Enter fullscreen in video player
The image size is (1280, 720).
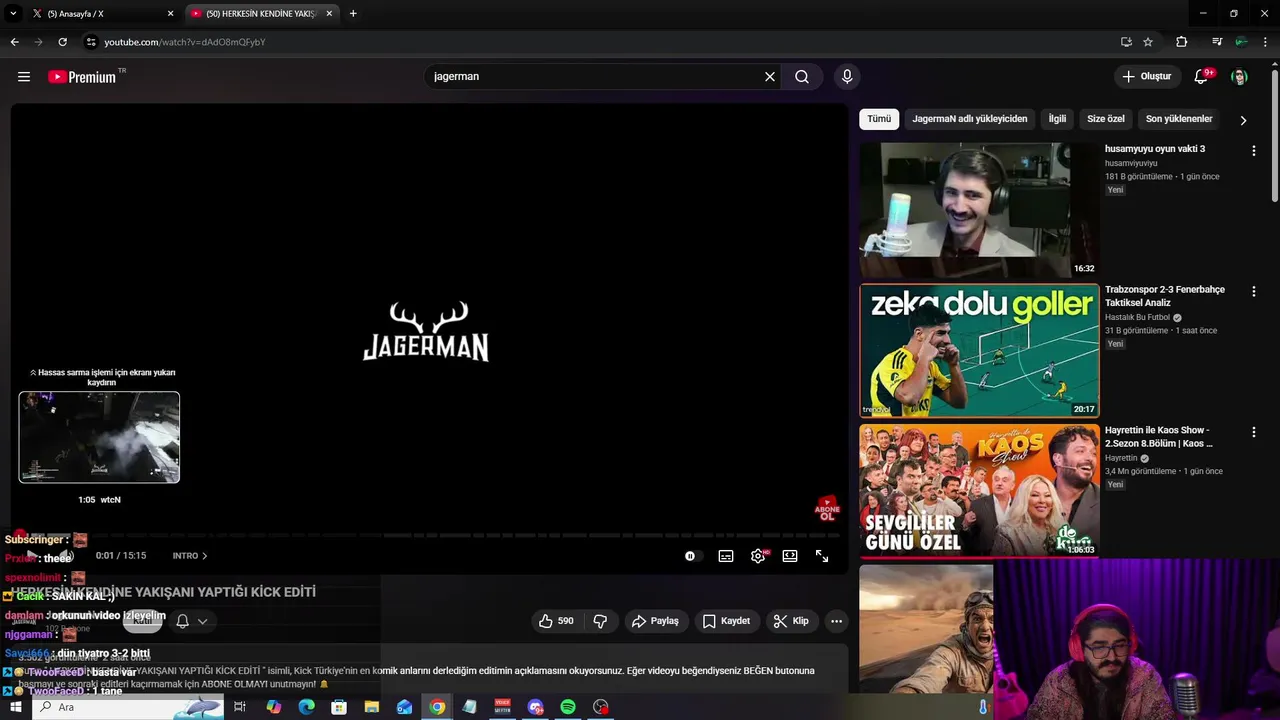(822, 556)
